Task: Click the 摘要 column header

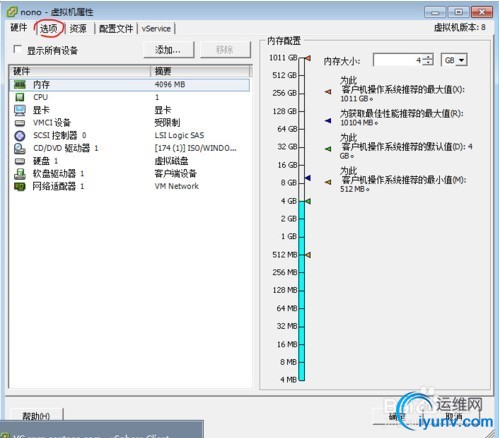Action: click(x=200, y=71)
